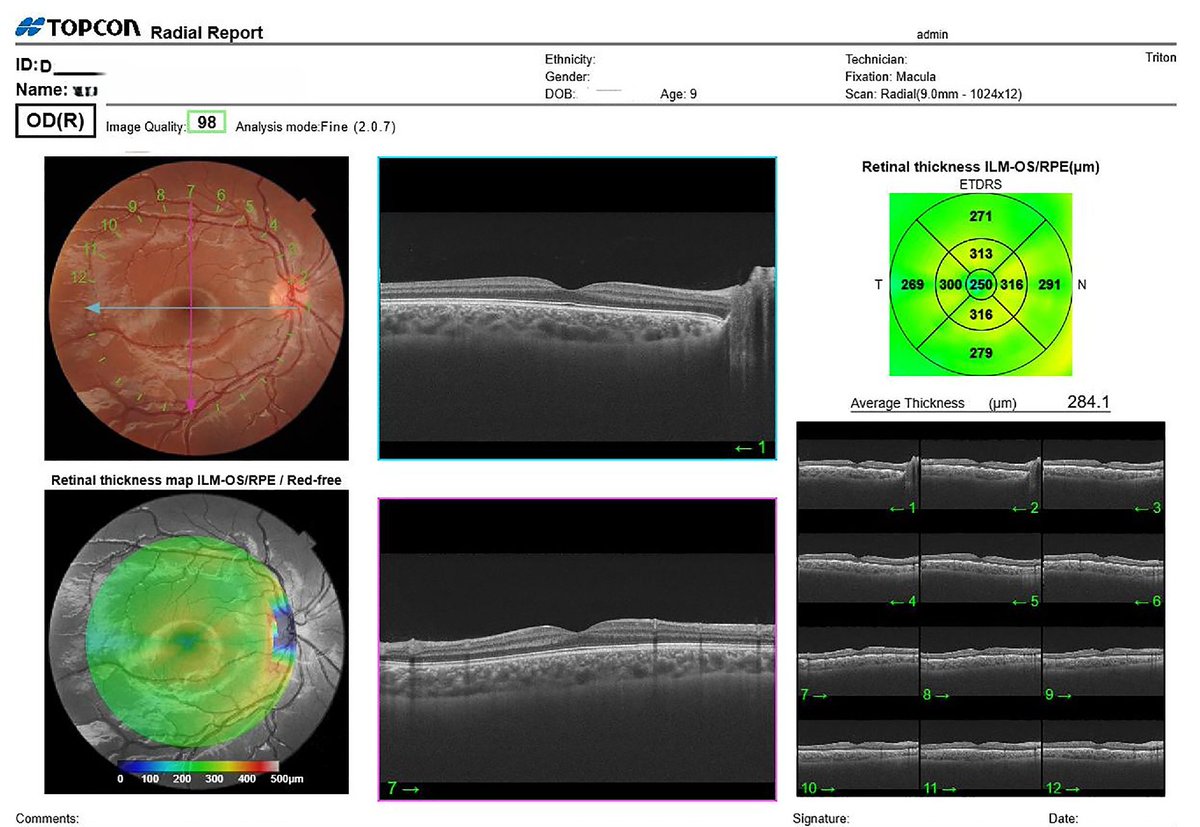
Task: Click the Scan: Radial(9.0mm - 1024x12) text
Action: point(933,94)
